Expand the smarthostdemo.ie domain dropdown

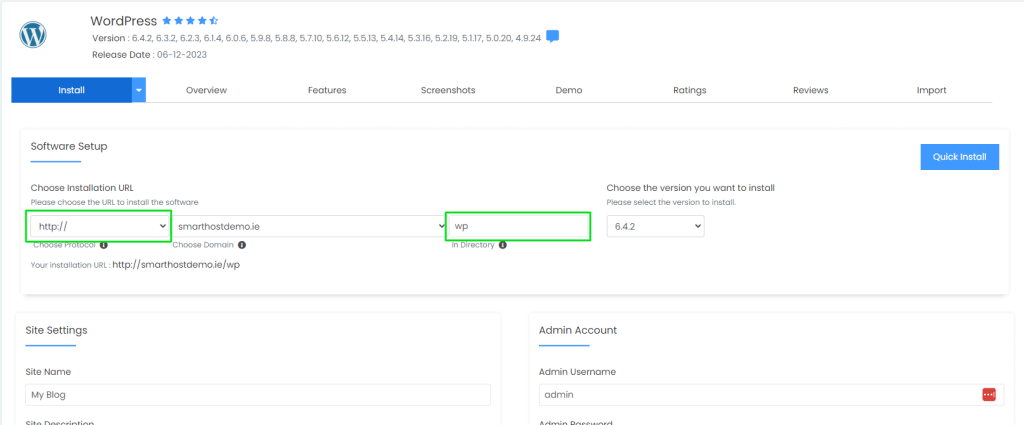pos(309,226)
